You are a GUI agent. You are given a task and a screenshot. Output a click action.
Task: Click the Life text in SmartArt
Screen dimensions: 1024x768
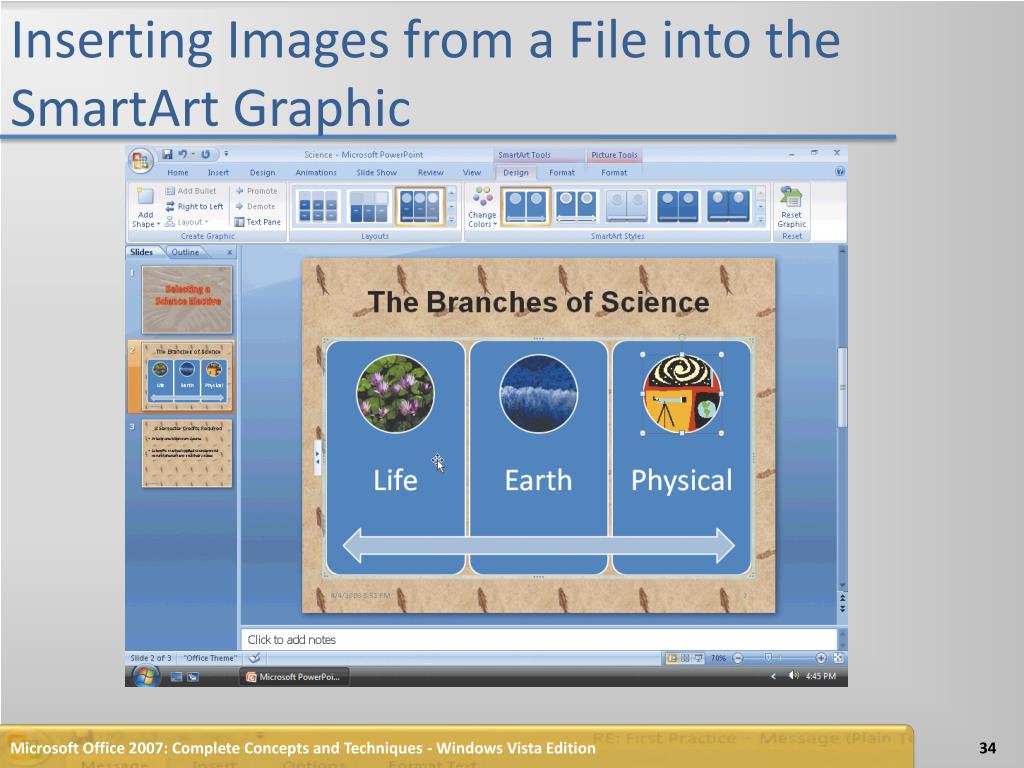click(x=395, y=480)
